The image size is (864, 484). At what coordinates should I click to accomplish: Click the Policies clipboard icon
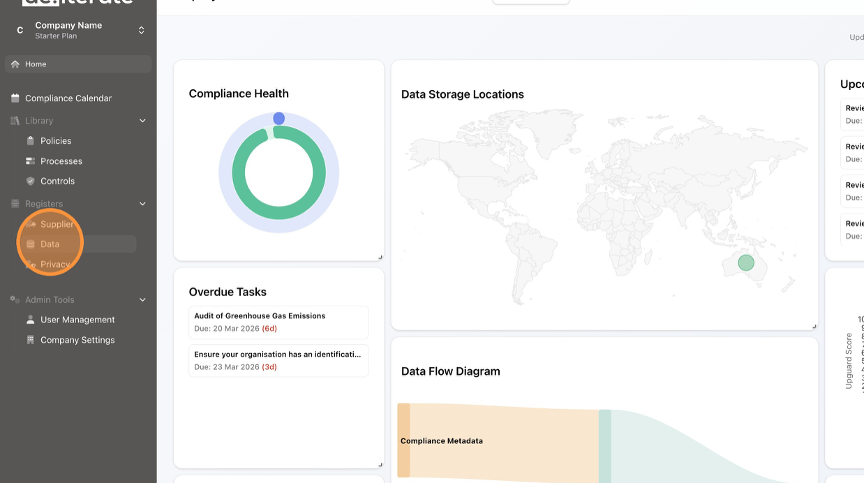coord(31,141)
